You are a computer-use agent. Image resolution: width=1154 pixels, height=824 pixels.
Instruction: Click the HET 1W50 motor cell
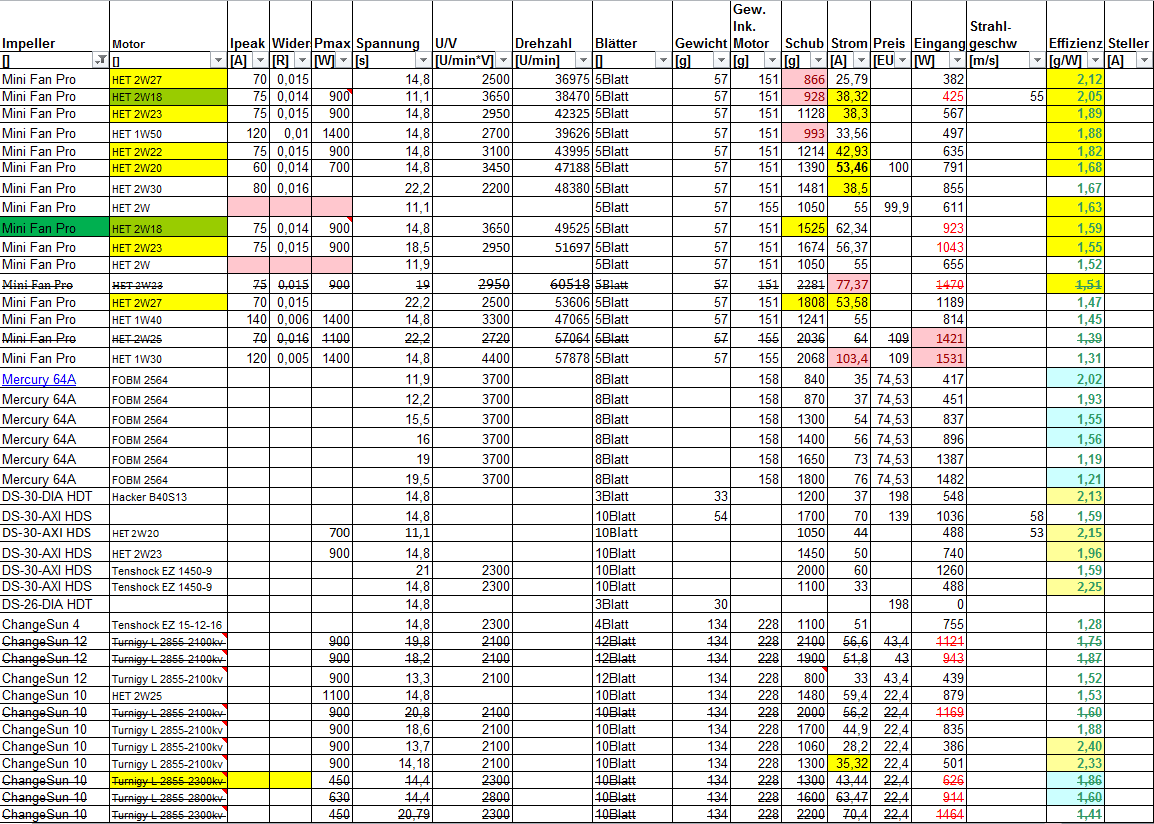point(137,134)
